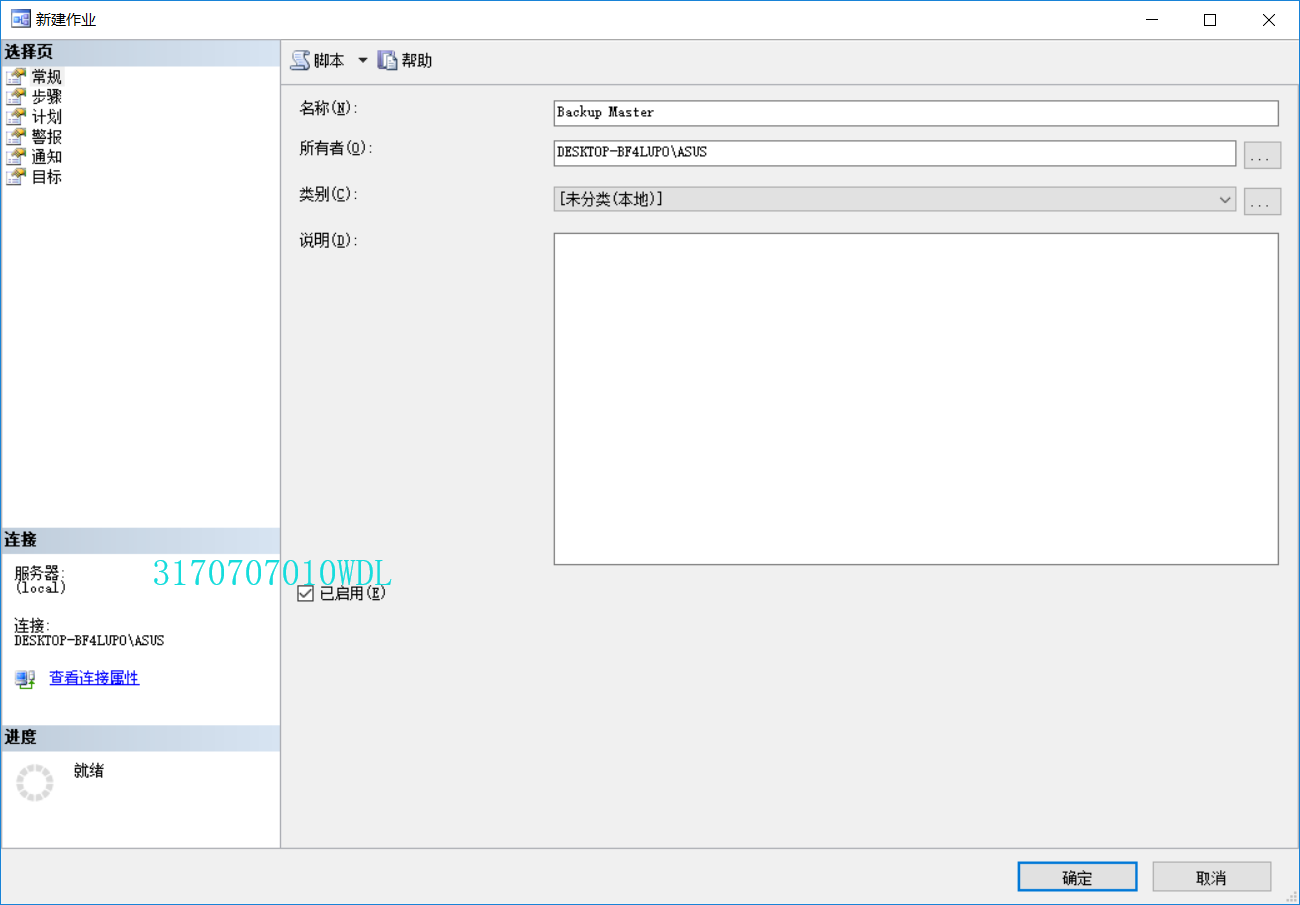Screen dimensions: 1300x905
Task: Switch to the 步骤 page
Action: pyautogui.click(x=48, y=96)
